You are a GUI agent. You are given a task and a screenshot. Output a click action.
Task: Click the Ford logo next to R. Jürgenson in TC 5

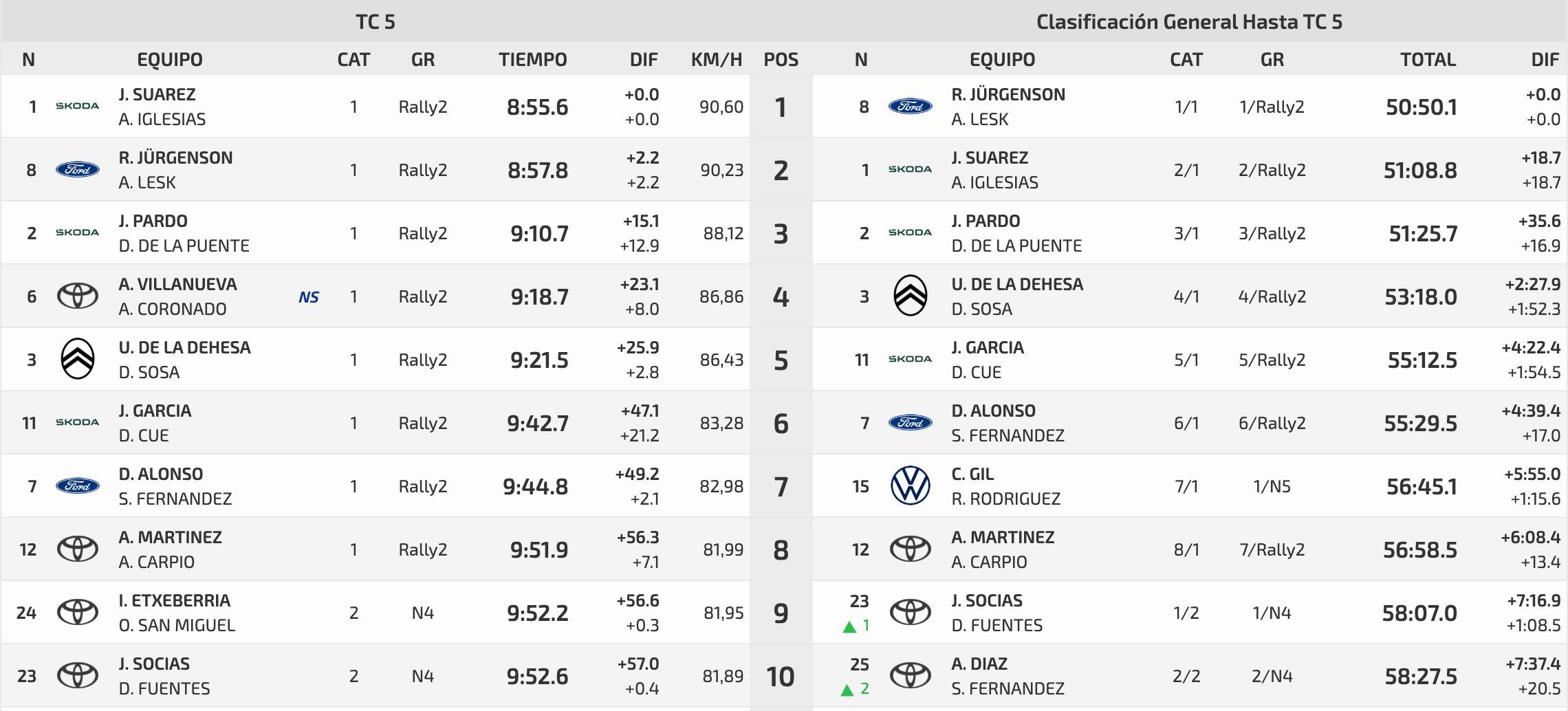tap(77, 169)
